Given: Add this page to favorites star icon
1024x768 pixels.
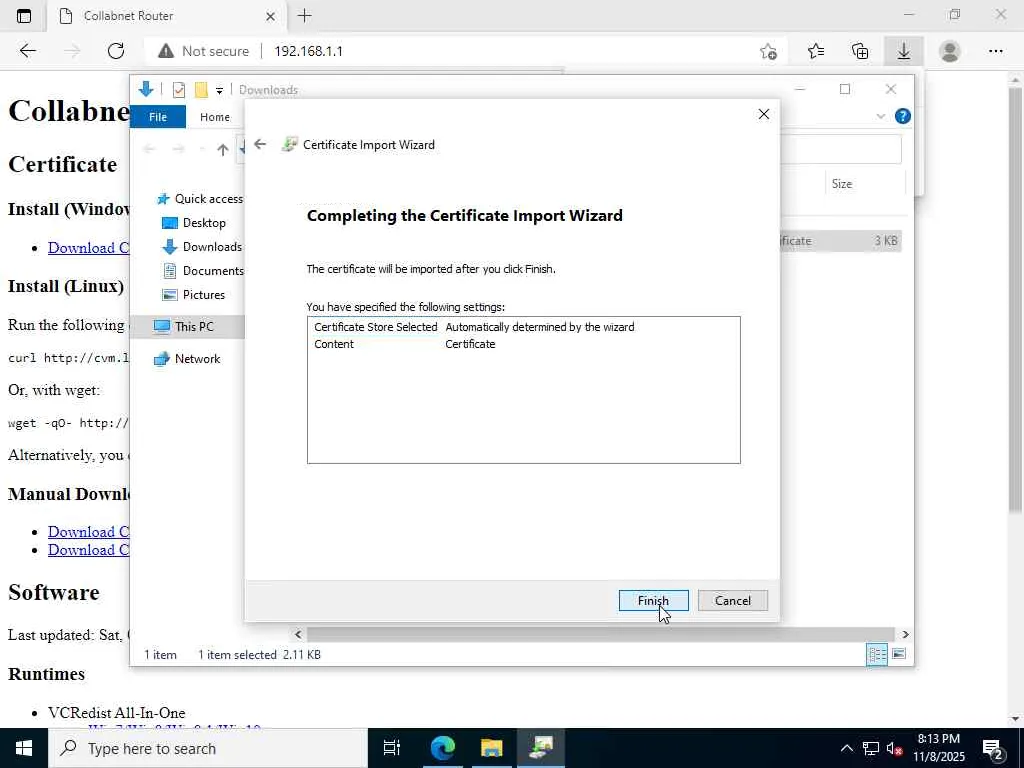Looking at the screenshot, I should click(768, 51).
